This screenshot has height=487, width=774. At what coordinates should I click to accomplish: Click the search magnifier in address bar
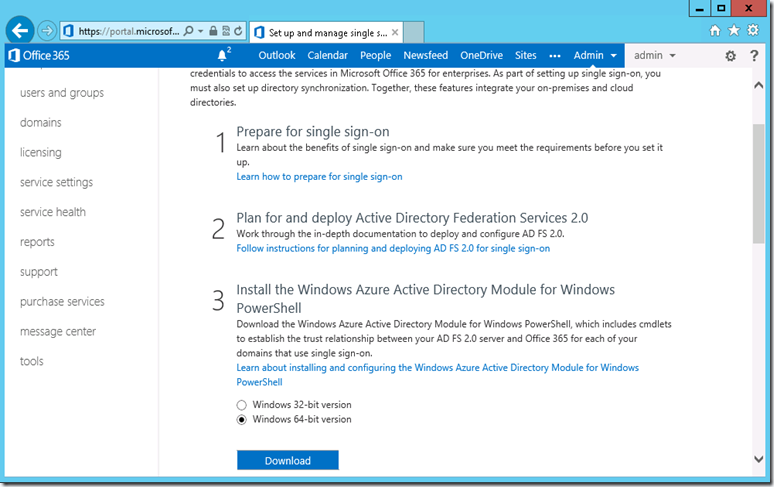click(x=188, y=31)
